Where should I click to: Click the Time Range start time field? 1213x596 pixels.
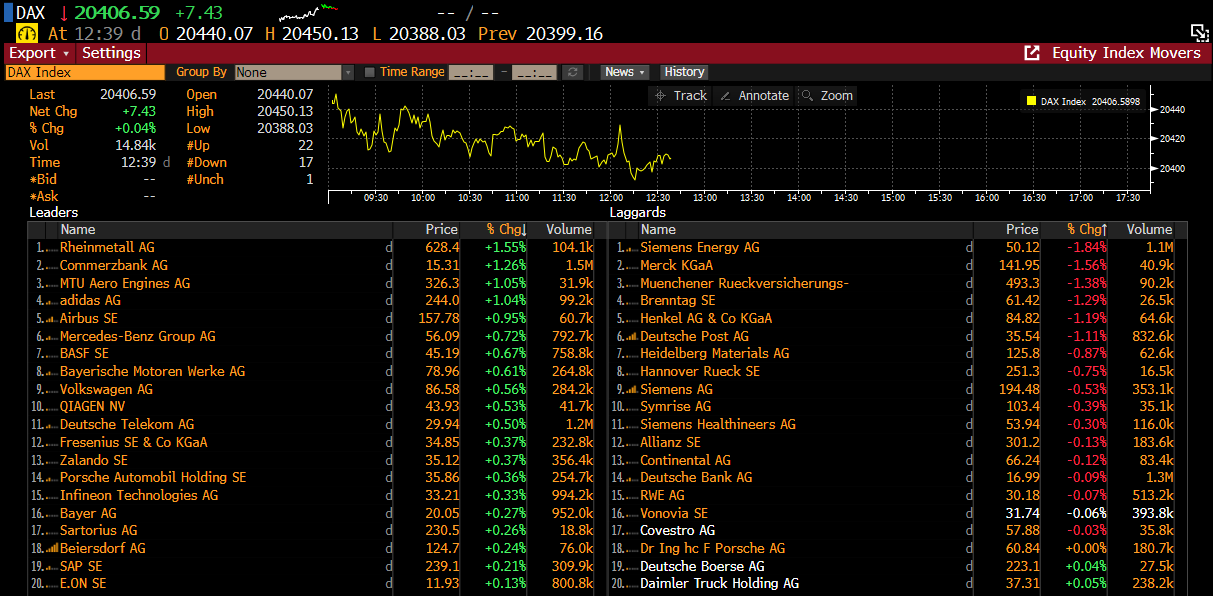pyautogui.click(x=470, y=72)
